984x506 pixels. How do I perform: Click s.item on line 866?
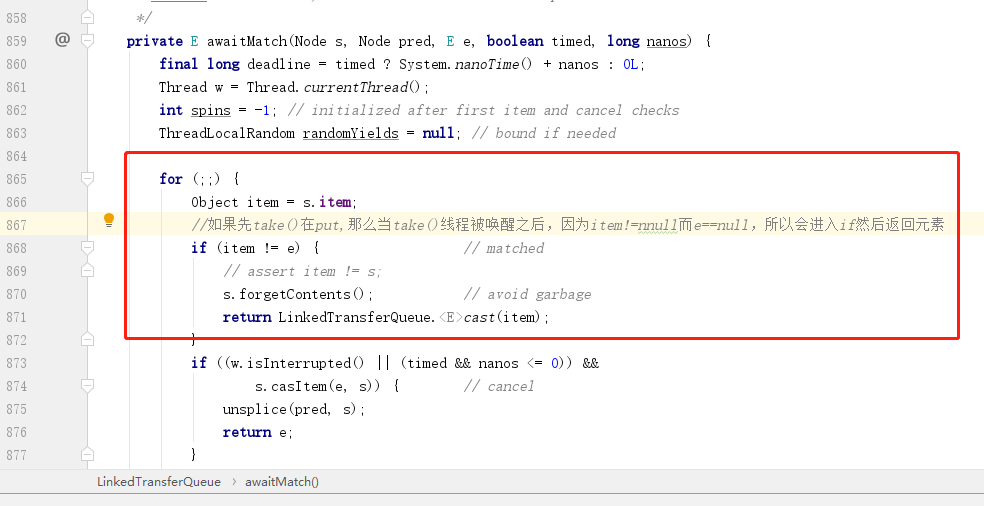click(x=326, y=202)
